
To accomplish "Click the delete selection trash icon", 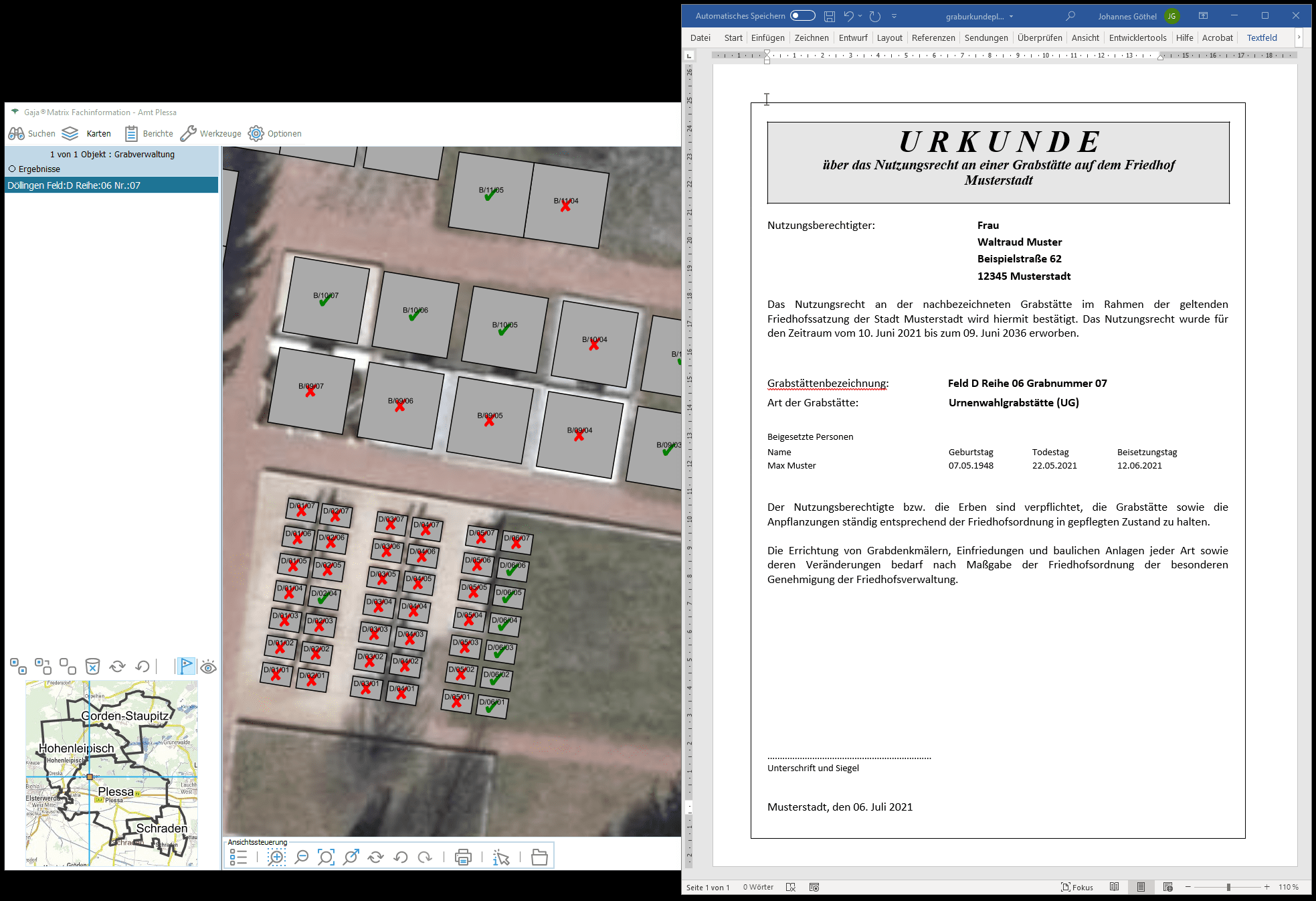I will [92, 666].
